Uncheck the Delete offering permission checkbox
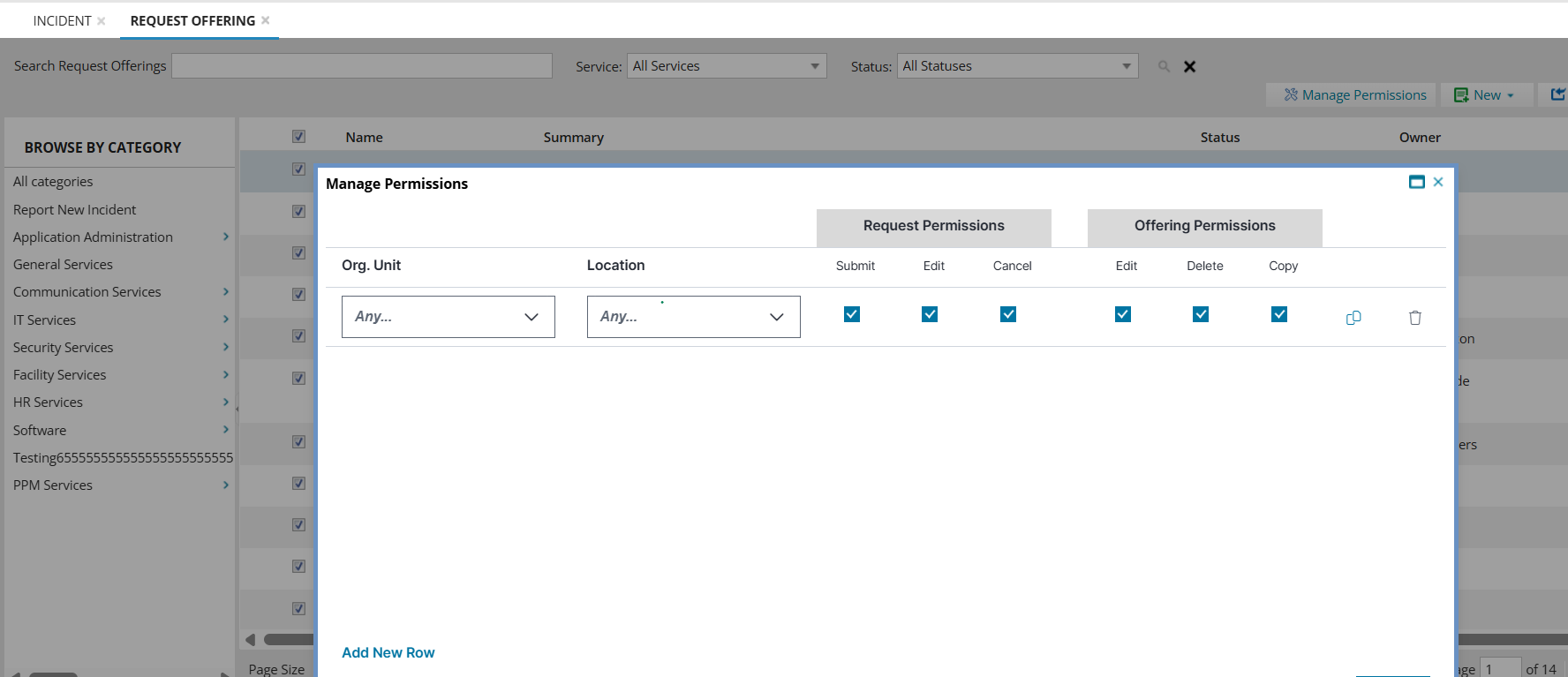Screen dimensions: 1568x677 pyautogui.click(x=1201, y=314)
